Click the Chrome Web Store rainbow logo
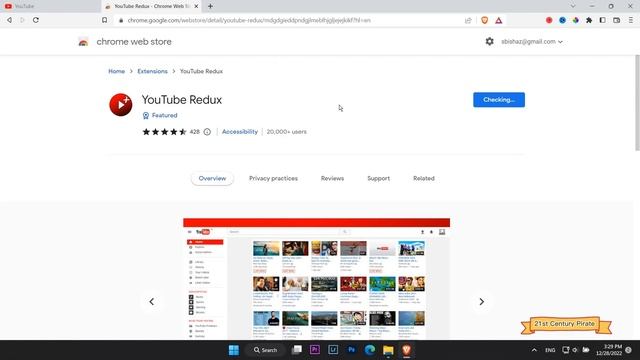 coord(83,42)
